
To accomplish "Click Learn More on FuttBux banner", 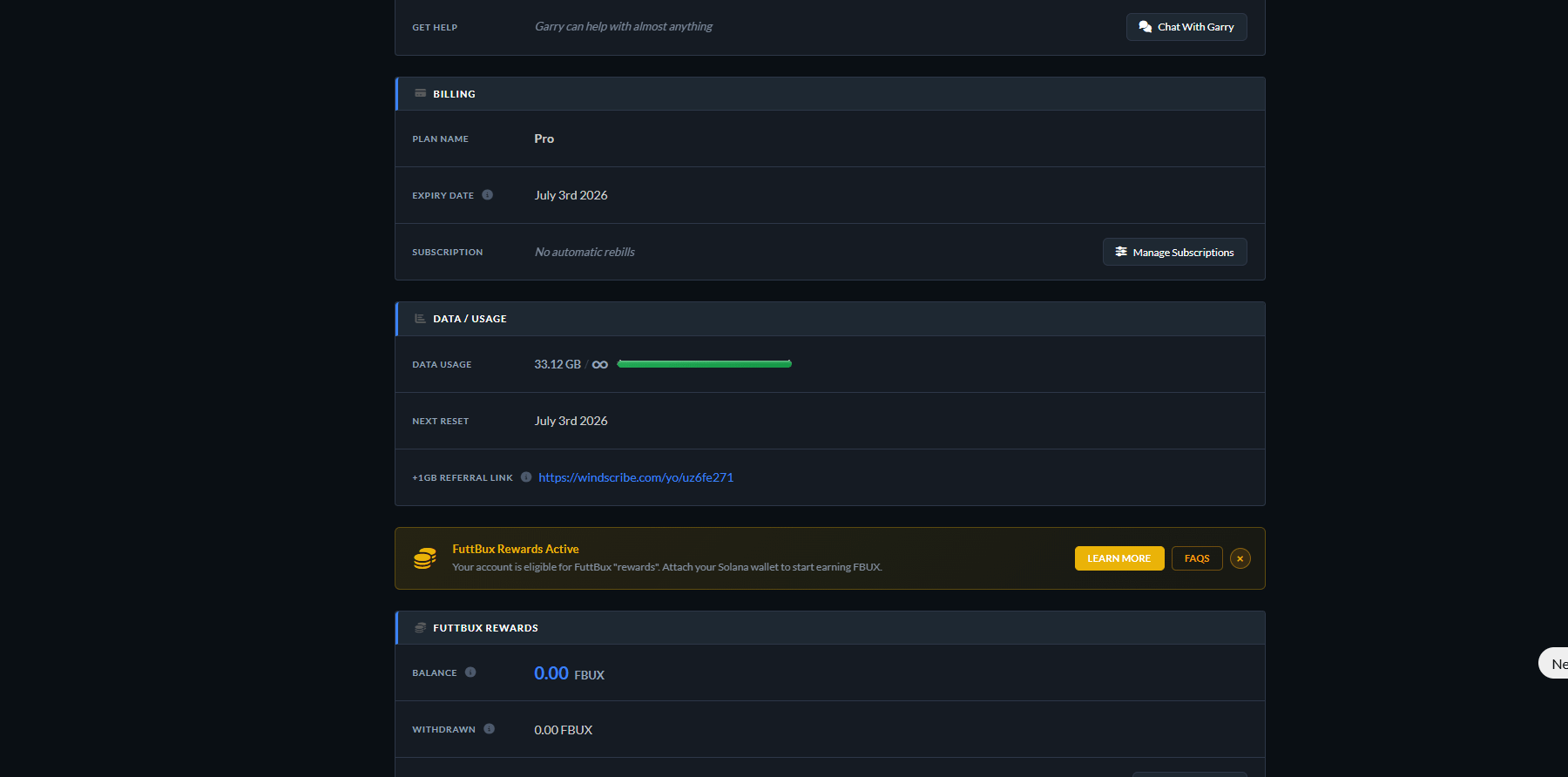I will click(x=1119, y=558).
